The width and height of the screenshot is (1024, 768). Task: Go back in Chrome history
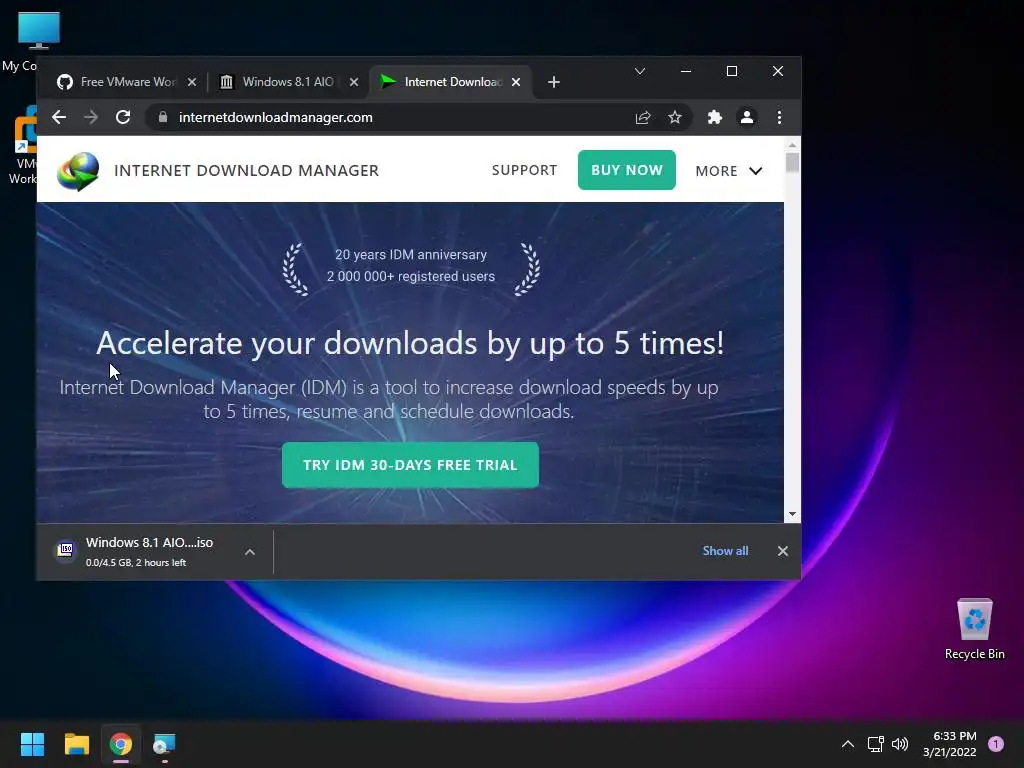click(x=59, y=118)
